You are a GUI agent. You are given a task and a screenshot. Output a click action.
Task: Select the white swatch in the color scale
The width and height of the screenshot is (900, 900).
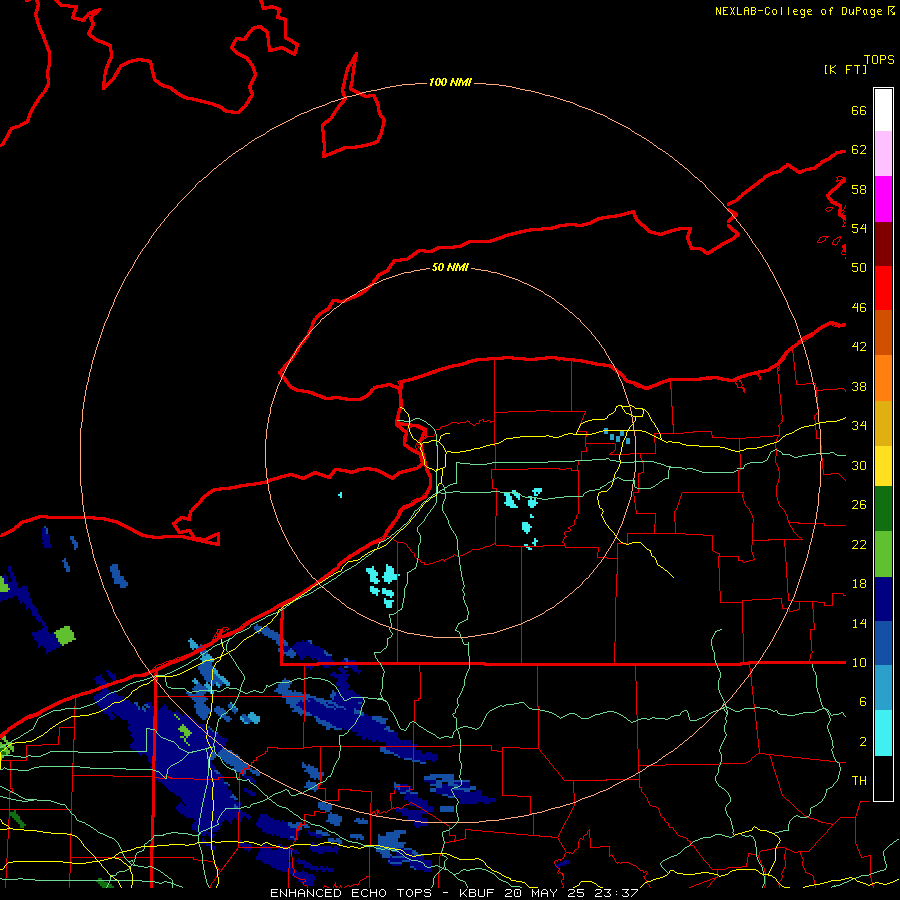coord(883,110)
